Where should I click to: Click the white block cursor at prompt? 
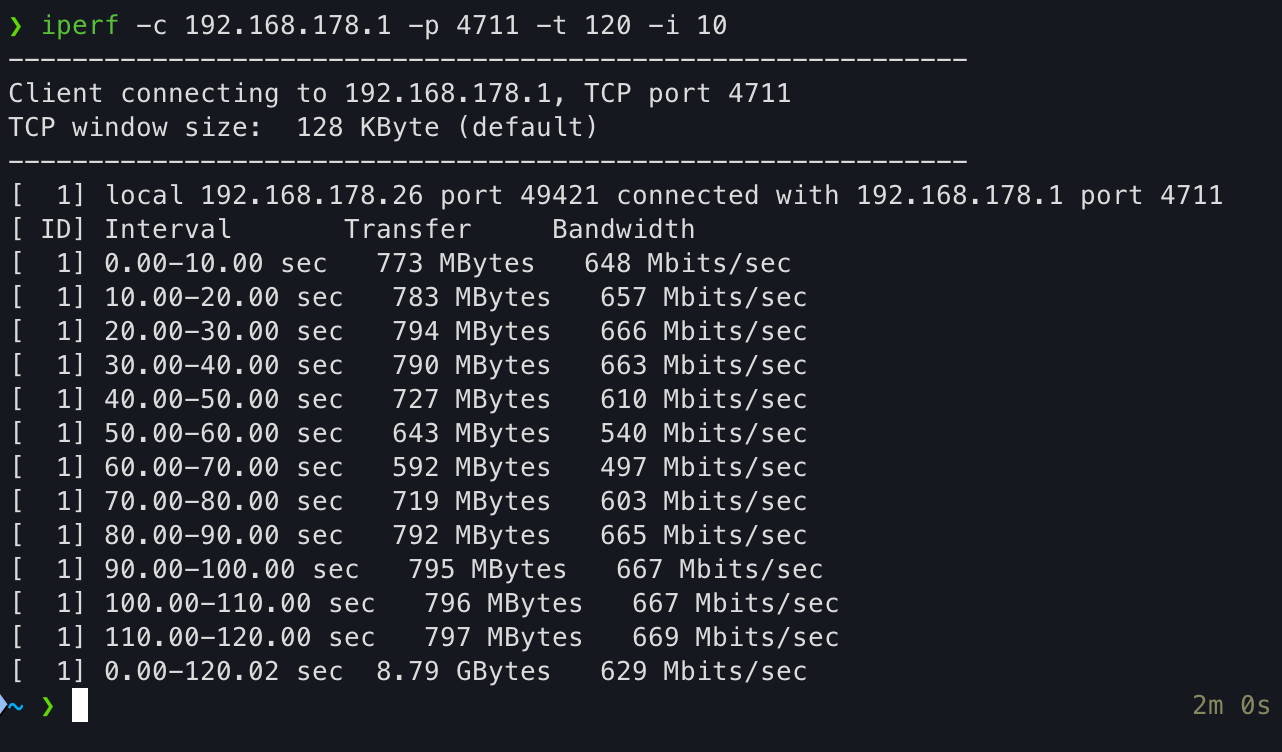[x=80, y=705]
